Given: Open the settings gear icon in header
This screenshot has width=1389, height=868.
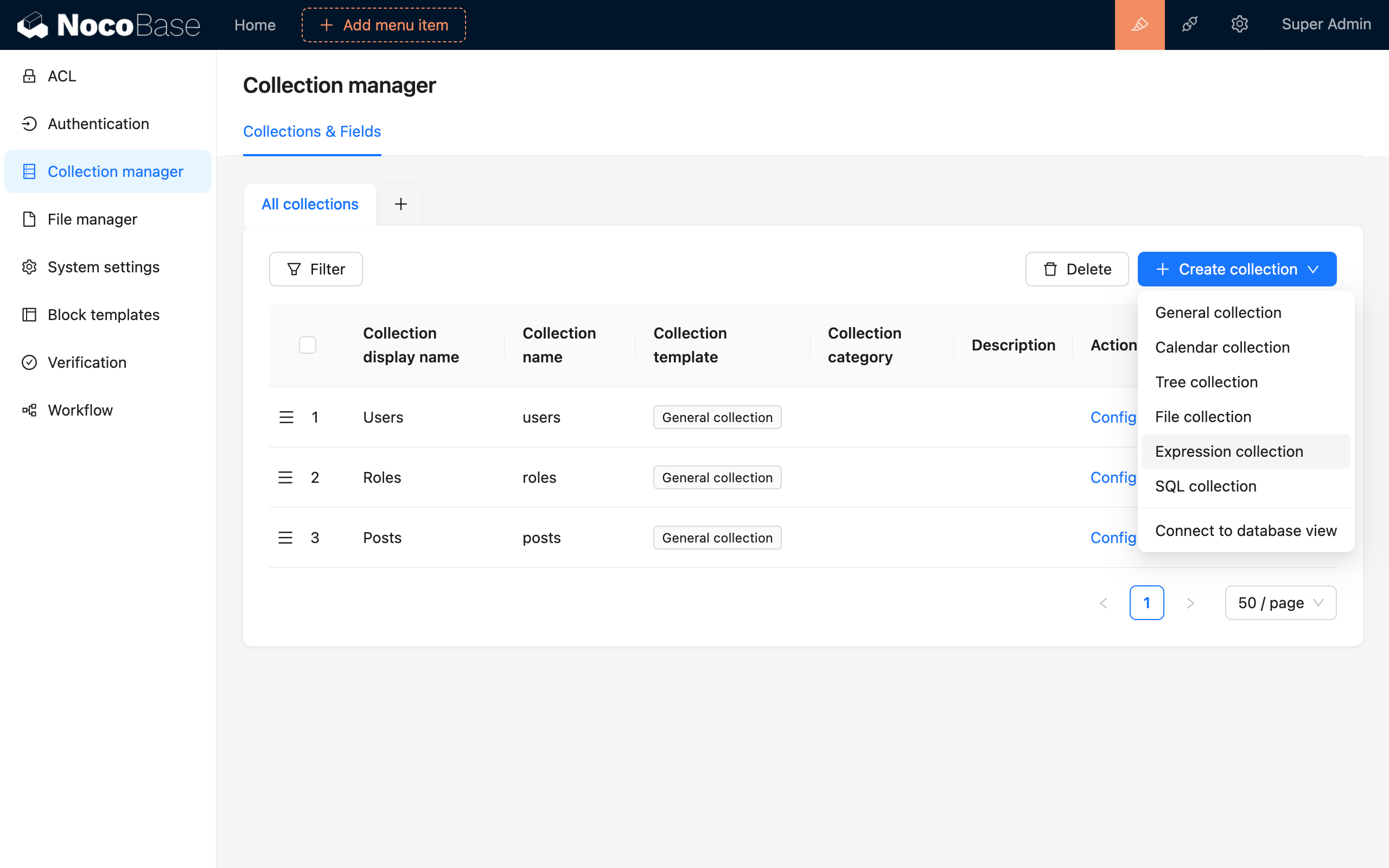Looking at the screenshot, I should 1239,25.
